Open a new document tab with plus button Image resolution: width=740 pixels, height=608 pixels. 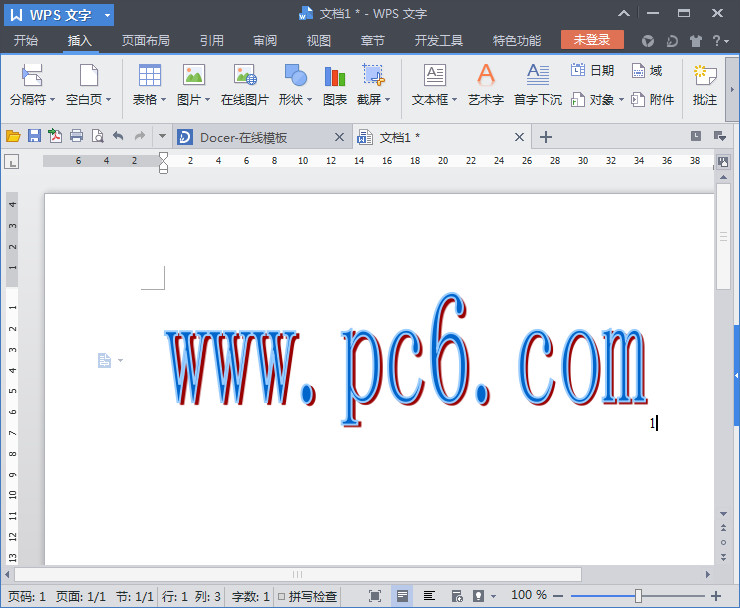pyautogui.click(x=546, y=137)
